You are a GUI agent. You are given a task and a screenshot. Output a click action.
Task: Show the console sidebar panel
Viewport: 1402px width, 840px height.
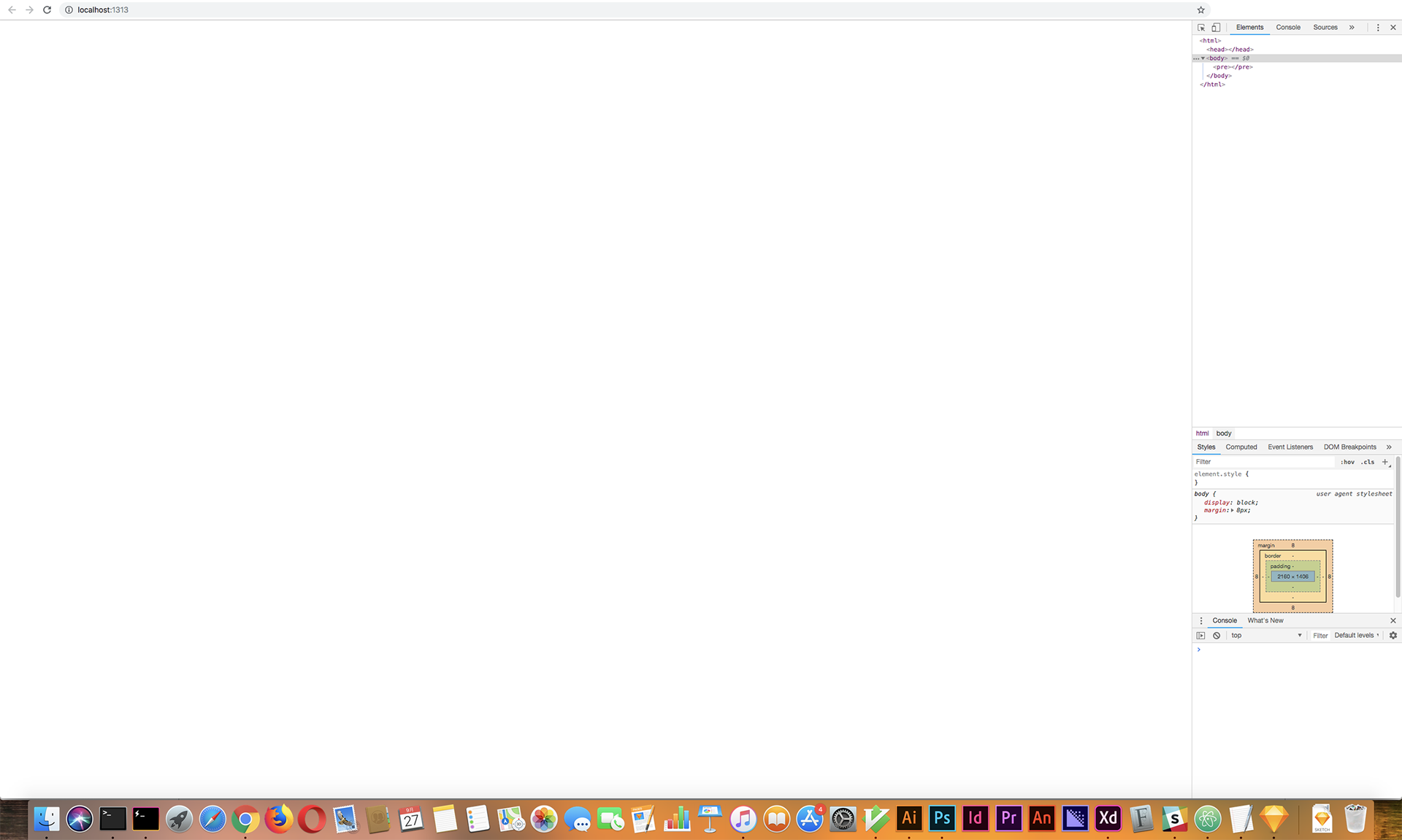click(x=1201, y=636)
